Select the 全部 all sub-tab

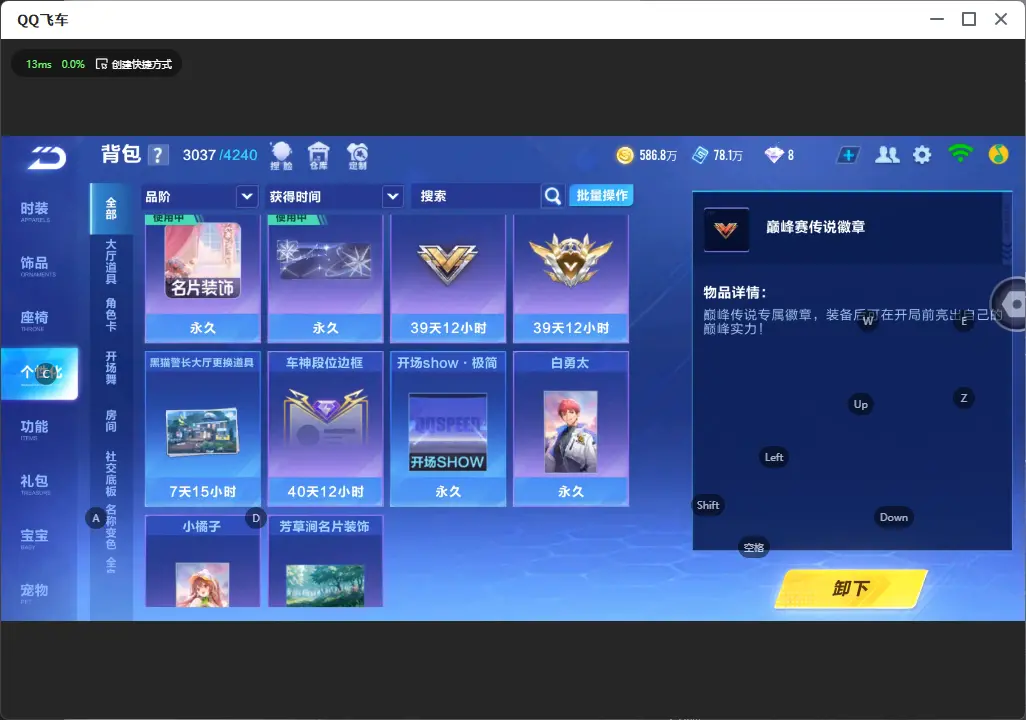point(111,209)
